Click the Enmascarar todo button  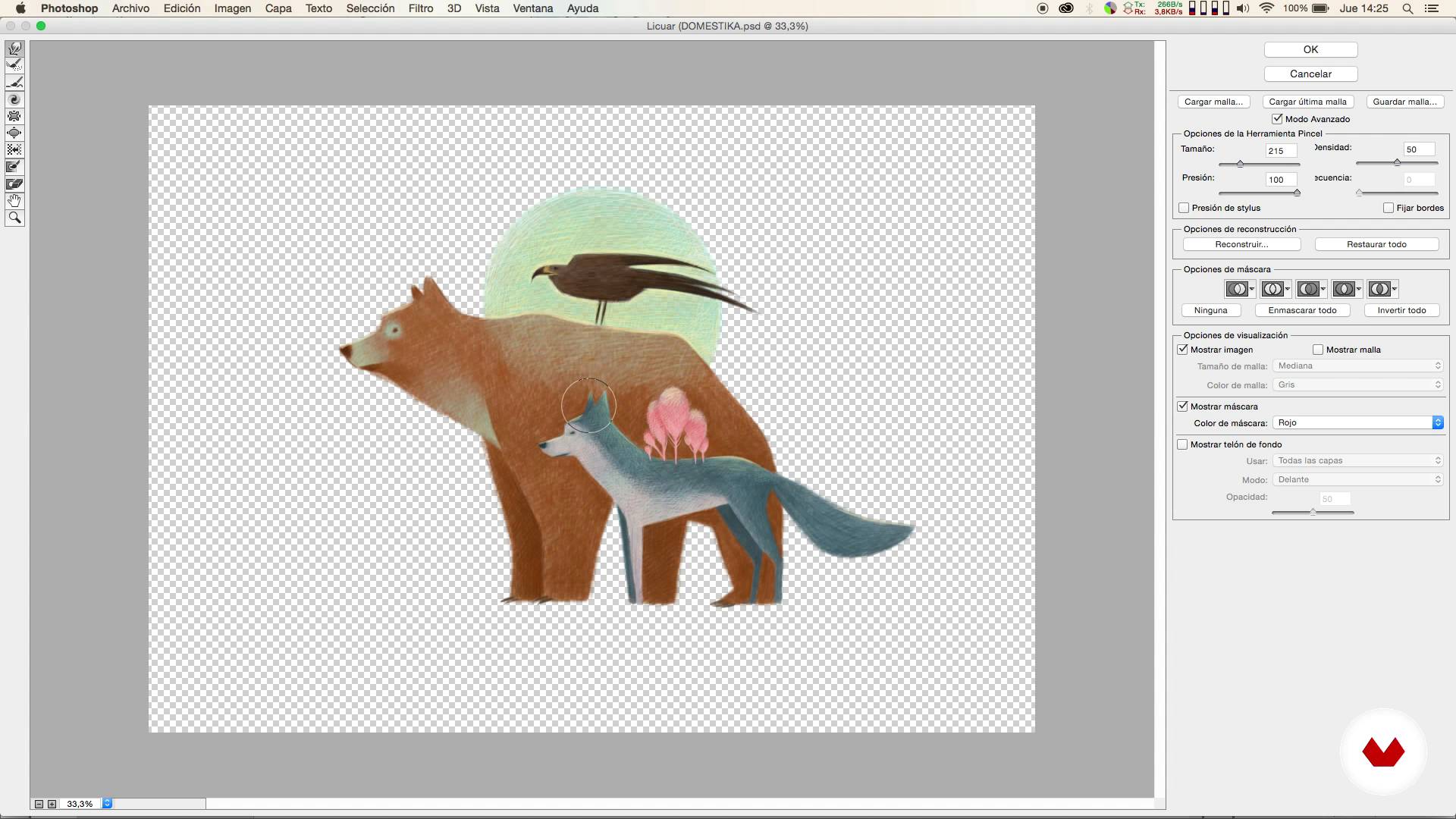click(1302, 310)
